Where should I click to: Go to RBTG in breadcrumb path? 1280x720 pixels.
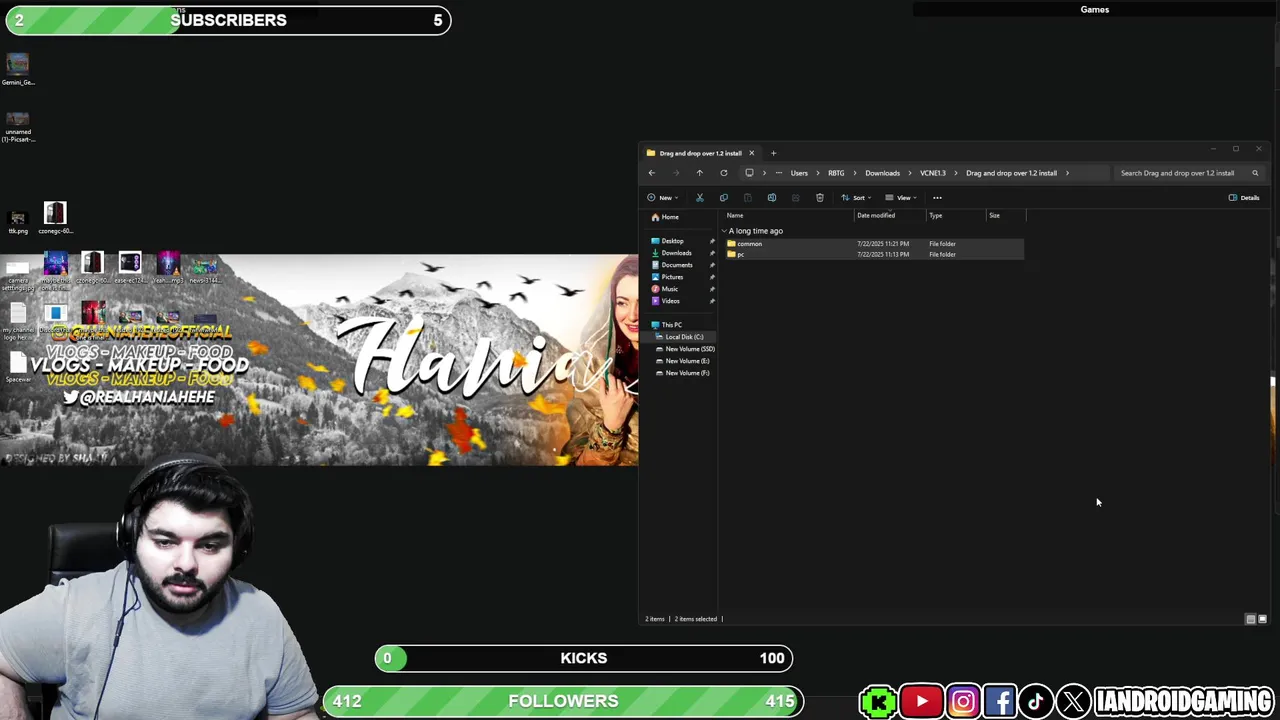click(x=836, y=173)
